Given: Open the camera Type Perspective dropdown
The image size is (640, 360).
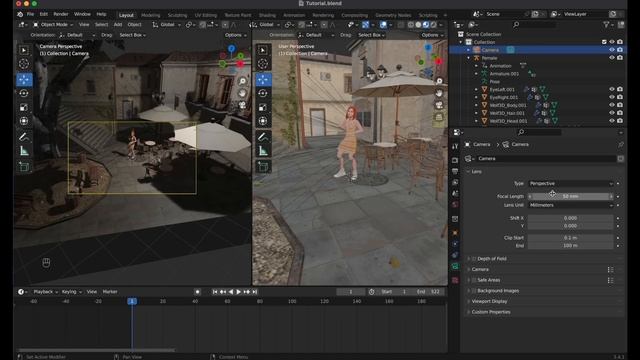Looking at the screenshot, I should tap(571, 184).
